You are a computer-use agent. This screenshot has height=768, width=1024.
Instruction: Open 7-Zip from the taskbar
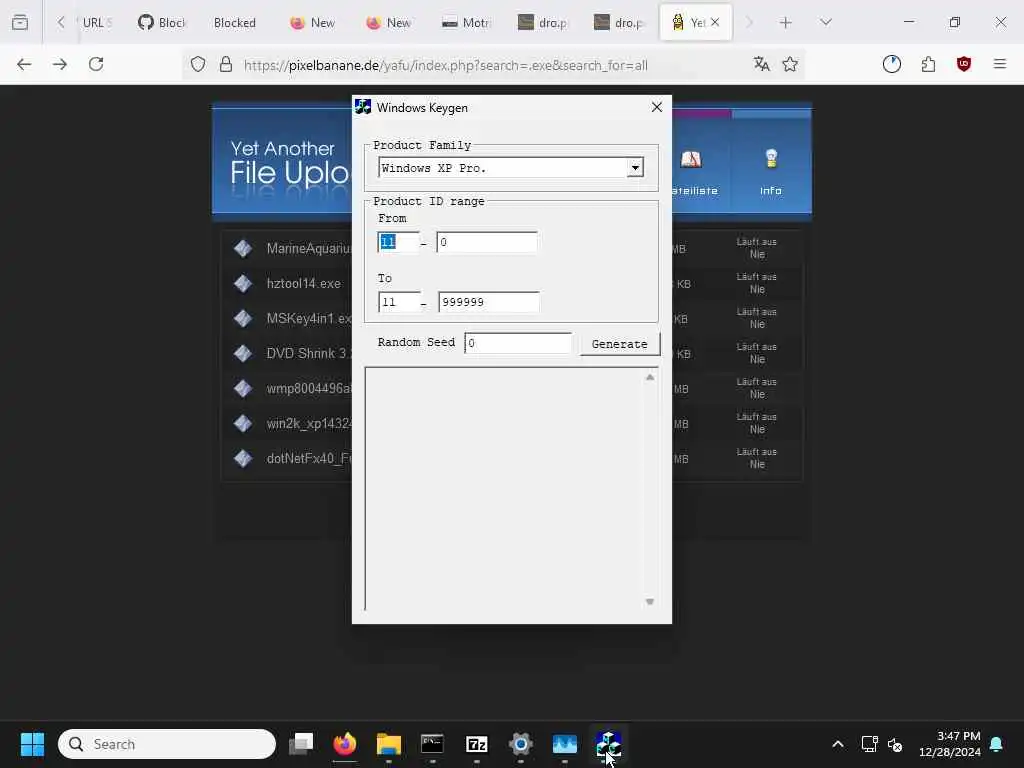click(477, 744)
